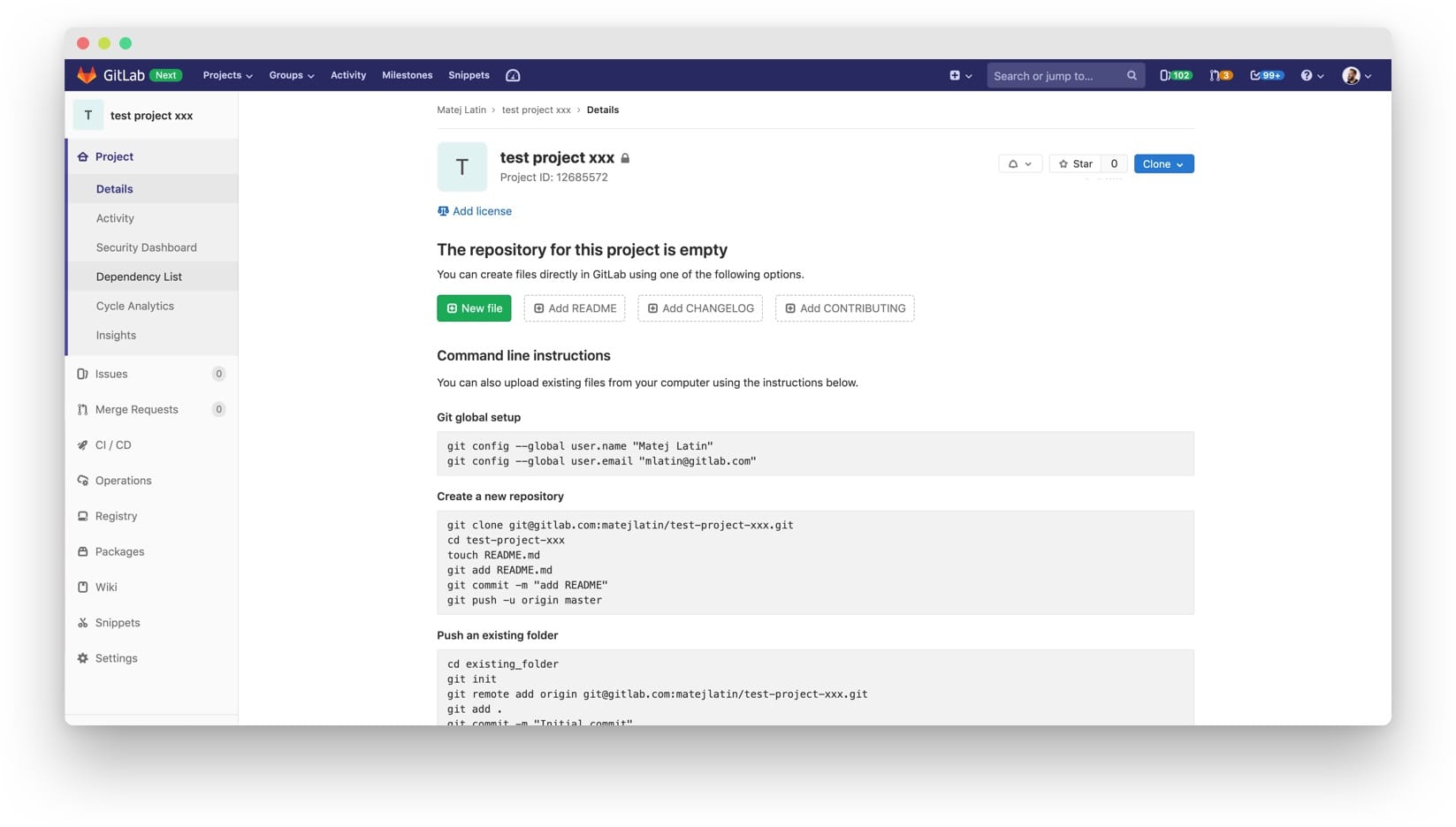Image resolution: width=1456 pixels, height=827 pixels.
Task: Open the Groups menu in navbar
Action: (x=292, y=75)
